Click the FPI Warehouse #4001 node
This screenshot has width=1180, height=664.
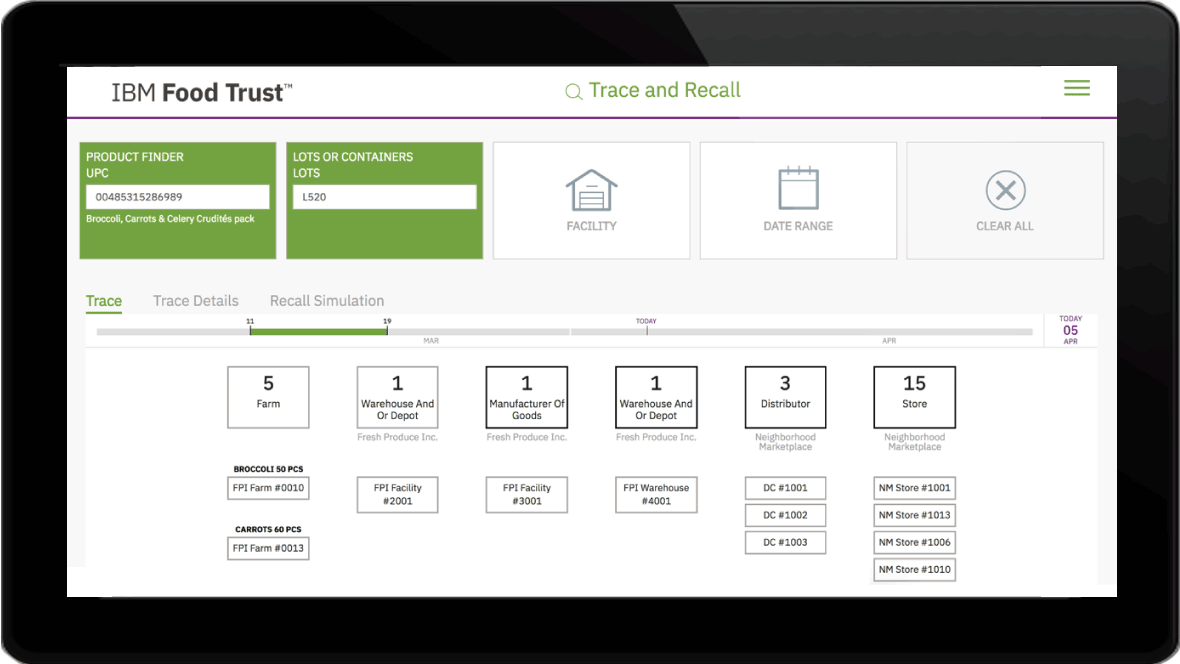click(x=655, y=494)
